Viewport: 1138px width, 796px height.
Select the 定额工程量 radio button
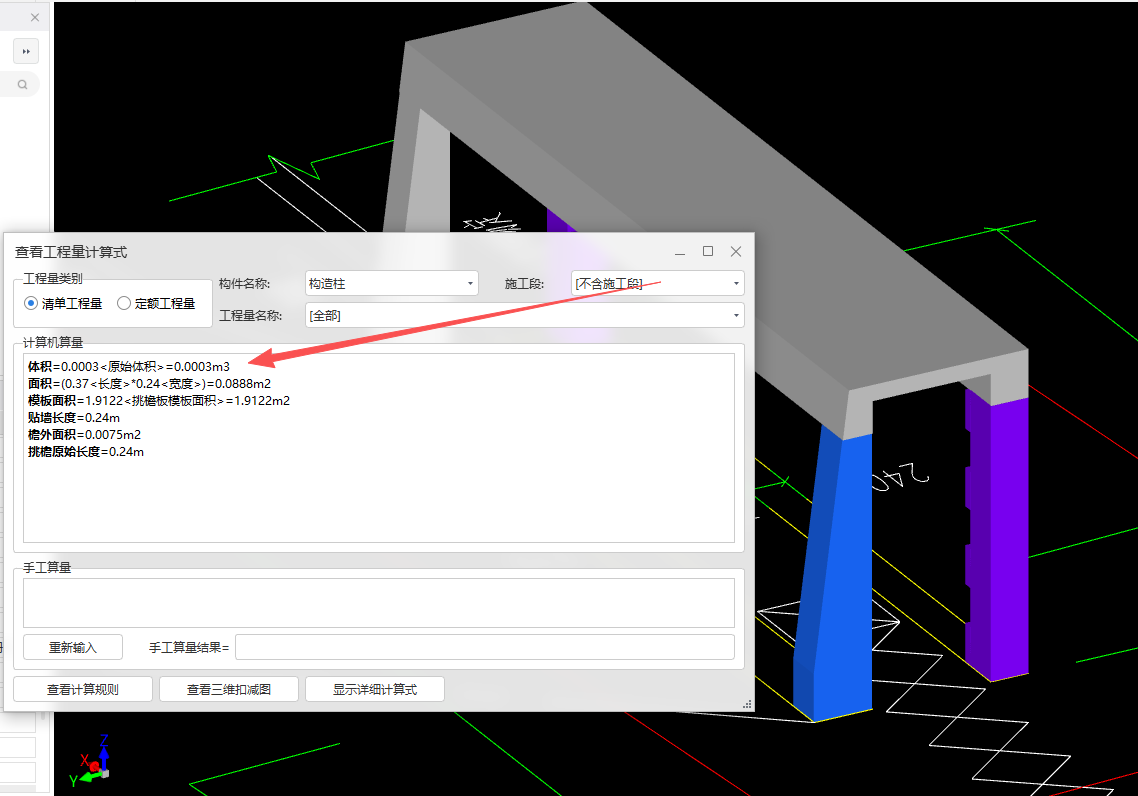124,303
